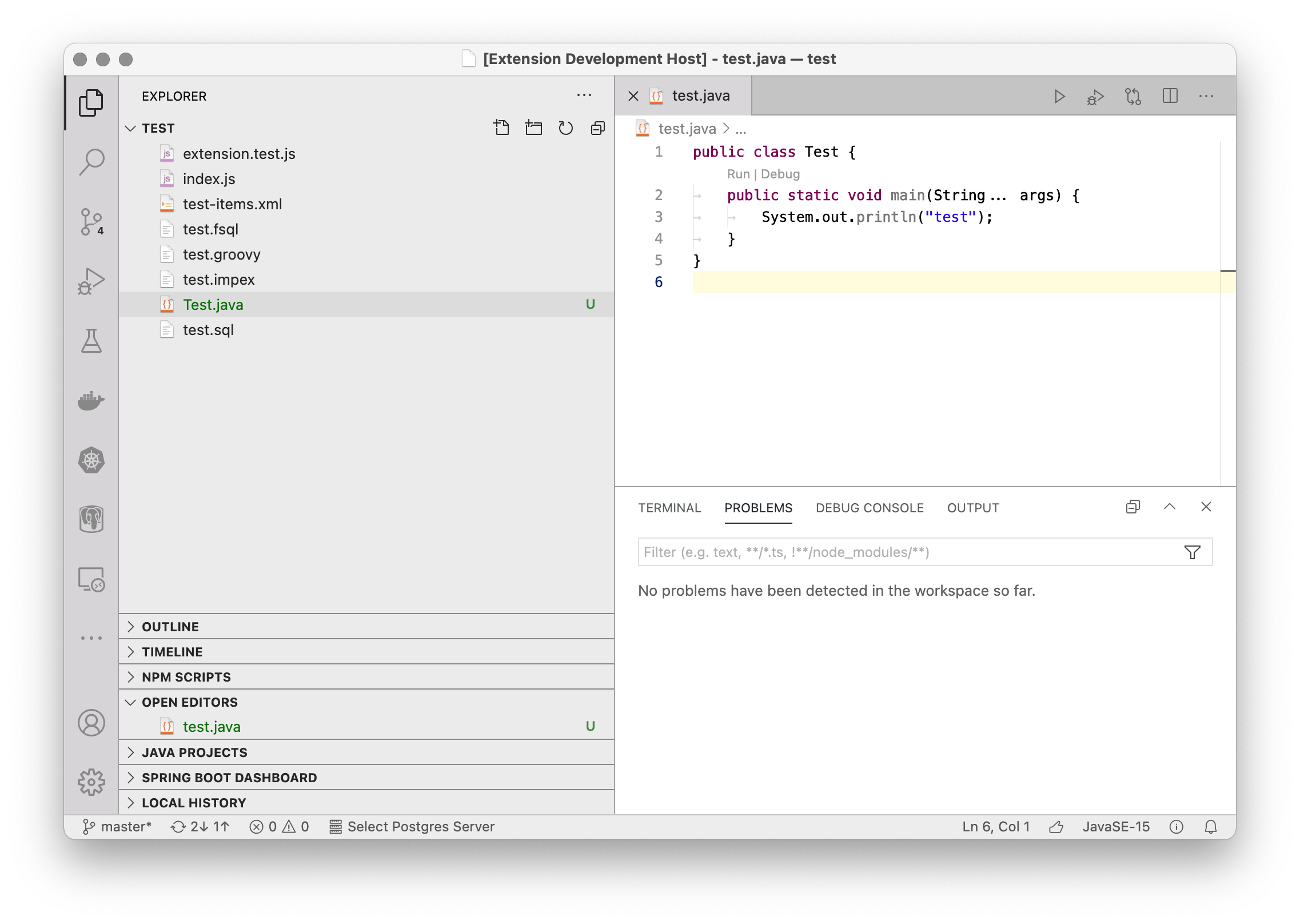This screenshot has height=924, width=1300.
Task: Open the Testing flask view
Action: tap(91, 341)
